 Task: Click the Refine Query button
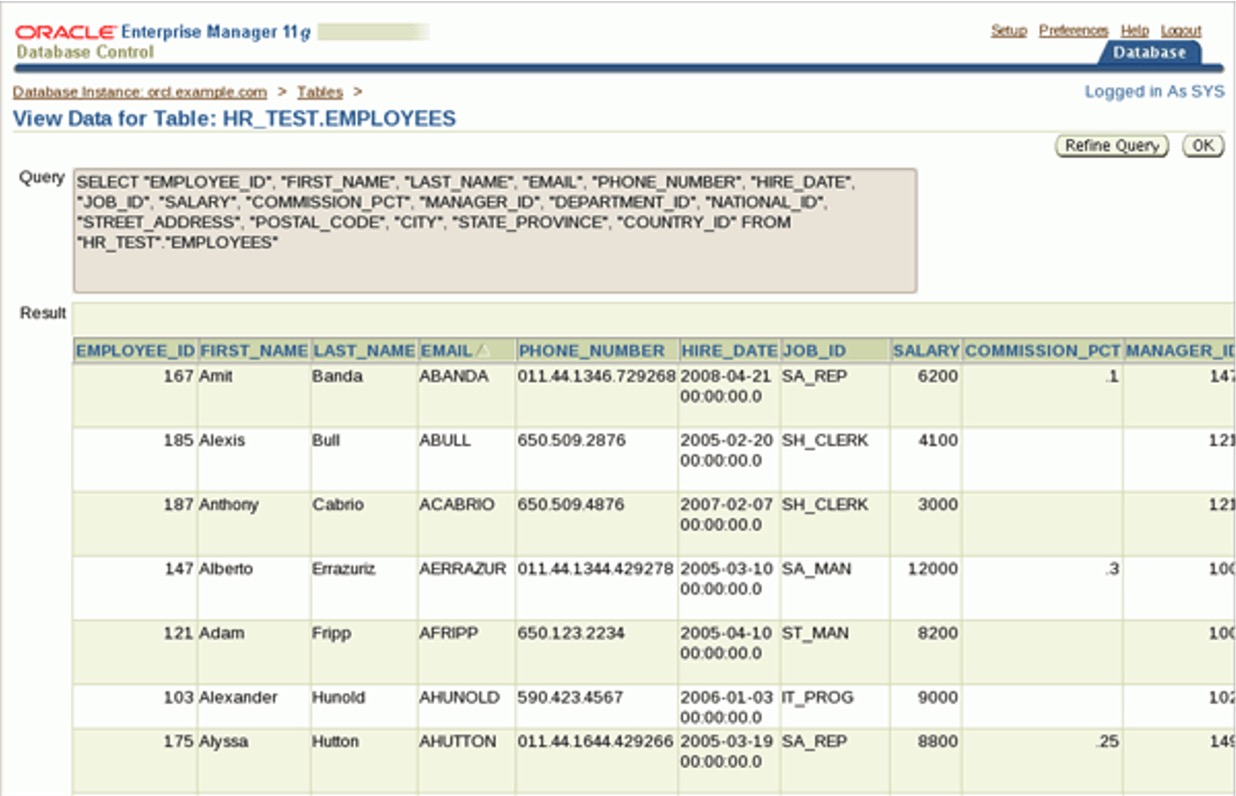pos(1111,146)
